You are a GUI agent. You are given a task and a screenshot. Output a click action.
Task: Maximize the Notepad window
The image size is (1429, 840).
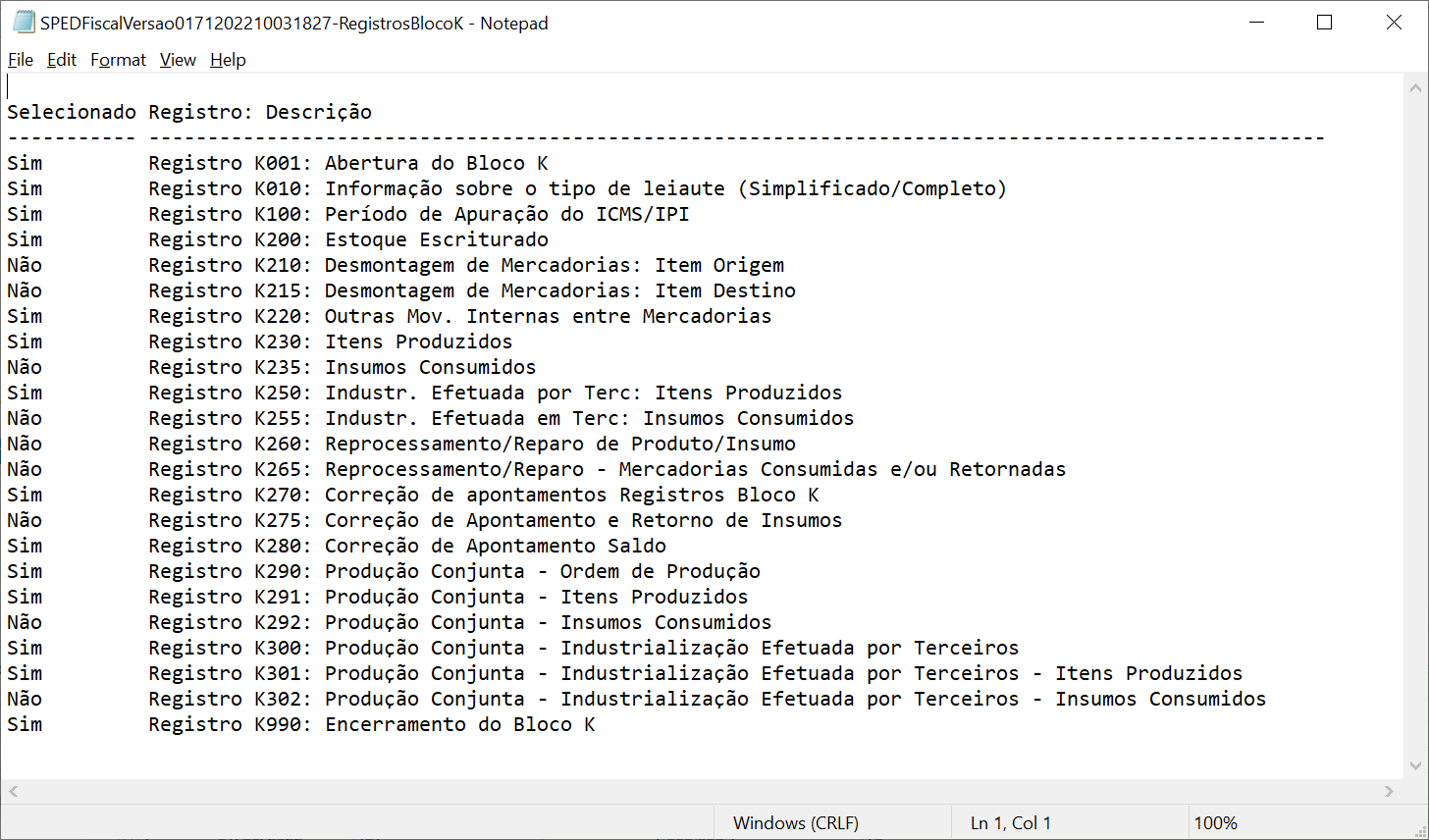point(1324,23)
